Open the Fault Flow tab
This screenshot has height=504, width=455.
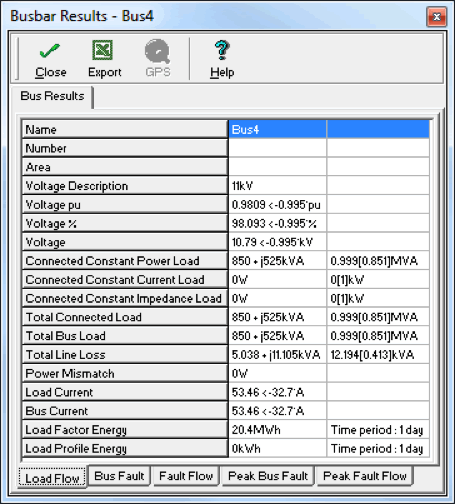pyautogui.click(x=186, y=476)
